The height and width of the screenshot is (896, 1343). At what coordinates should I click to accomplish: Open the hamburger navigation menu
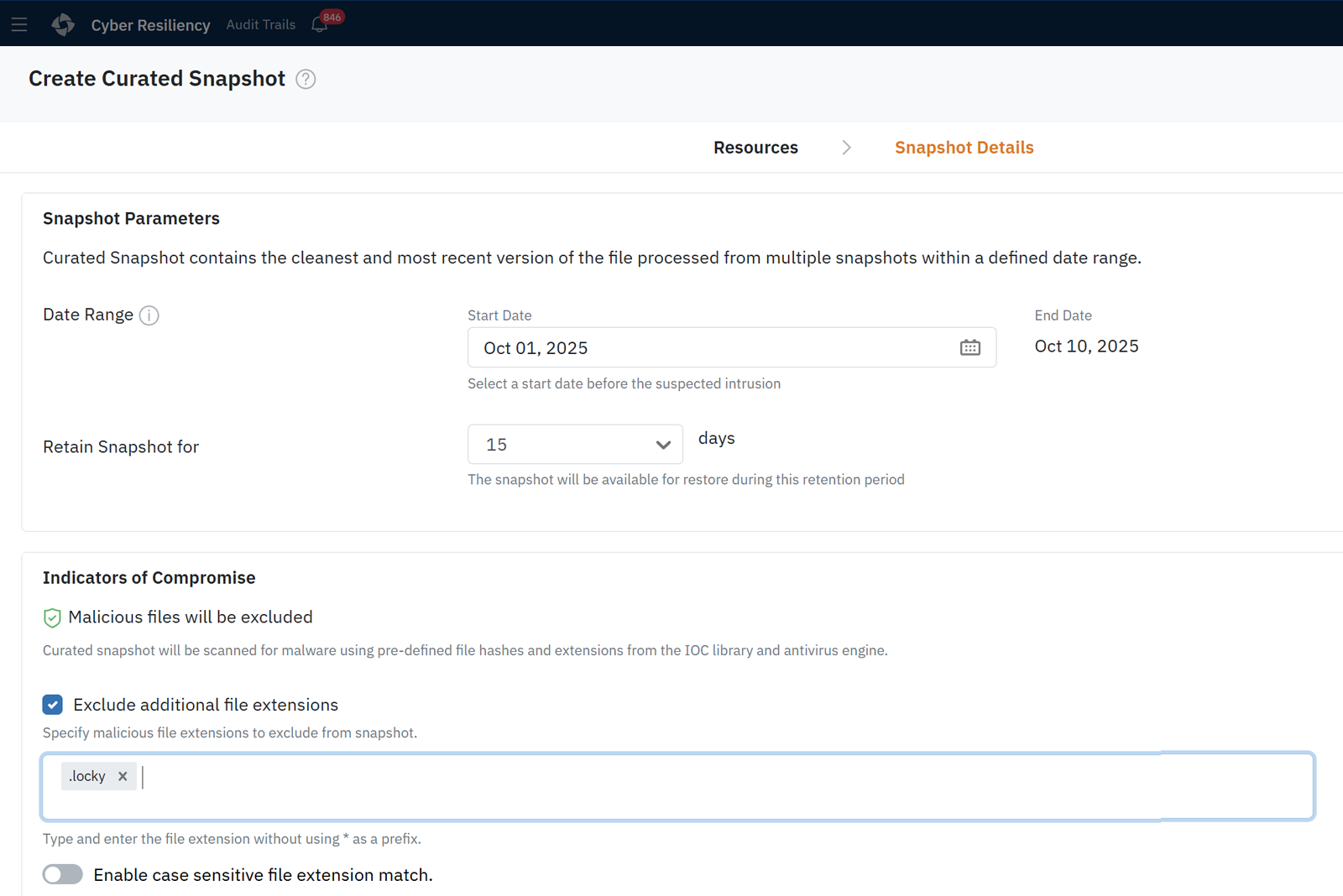(19, 24)
